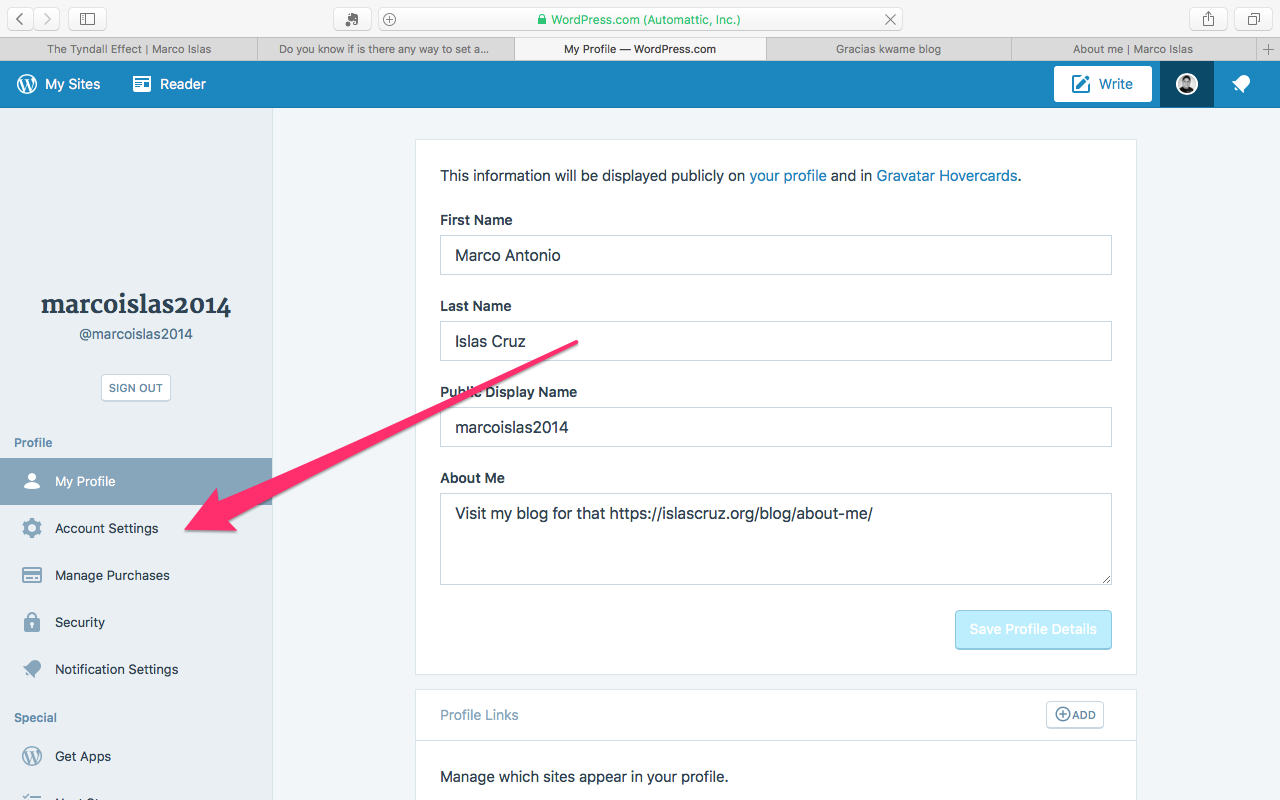Viewport: 1280px width, 800px height.
Task: Click the Public Display Name field
Action: pos(776,427)
